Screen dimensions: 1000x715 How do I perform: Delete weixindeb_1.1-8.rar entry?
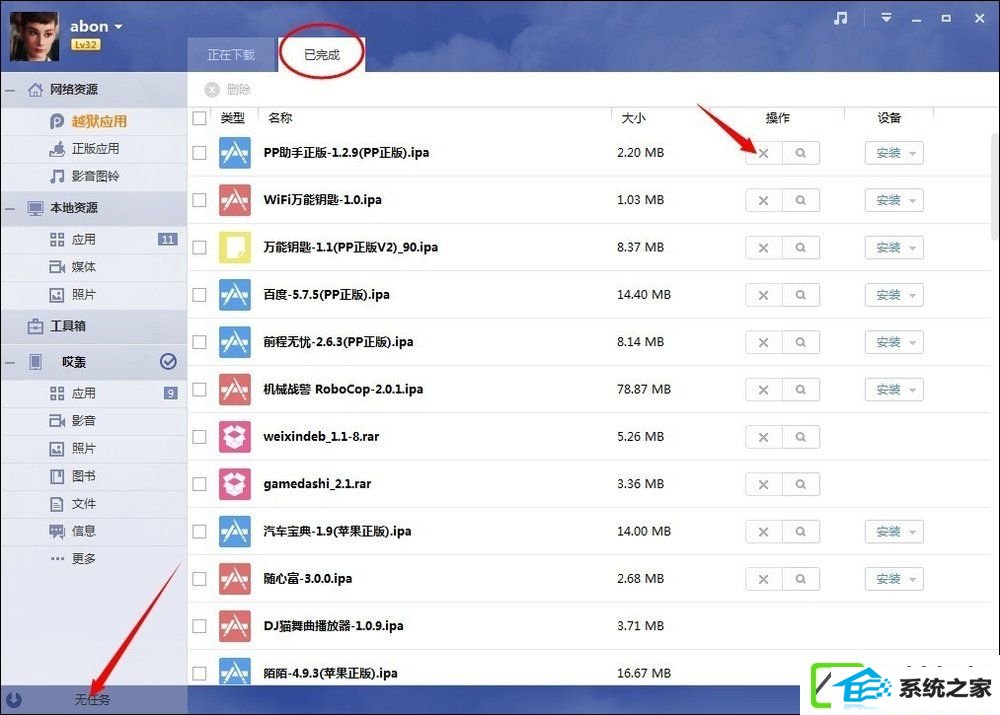point(763,437)
